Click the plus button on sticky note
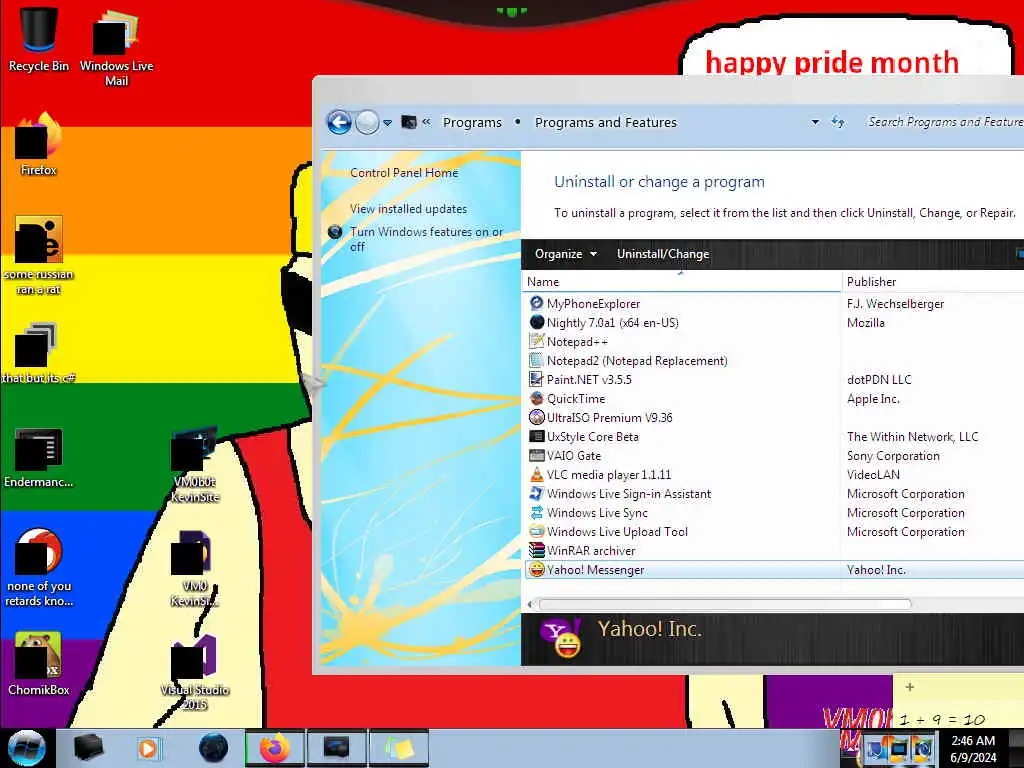The height and width of the screenshot is (768, 1024). click(x=910, y=686)
